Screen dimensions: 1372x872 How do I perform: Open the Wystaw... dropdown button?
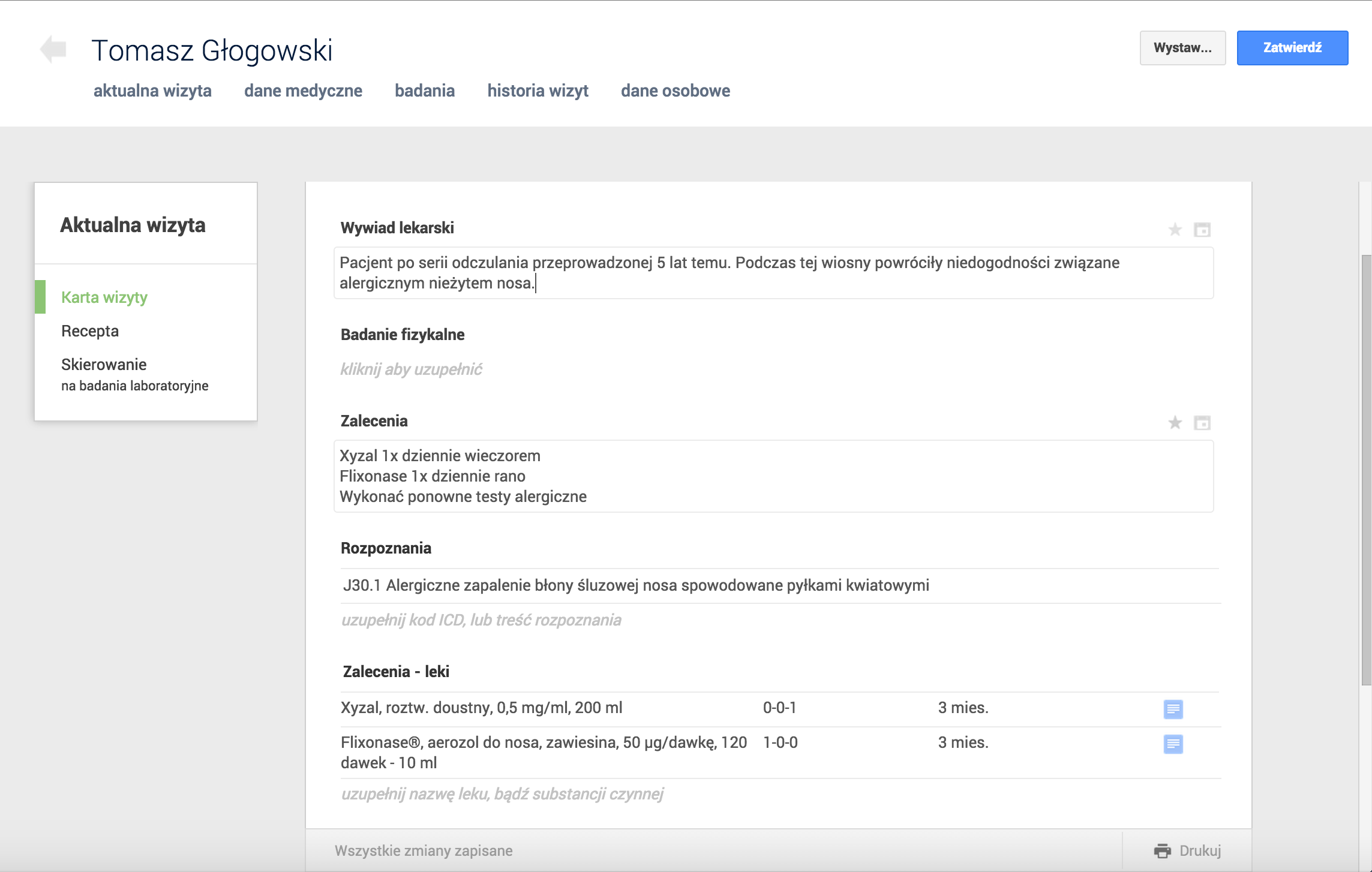[x=1182, y=48]
